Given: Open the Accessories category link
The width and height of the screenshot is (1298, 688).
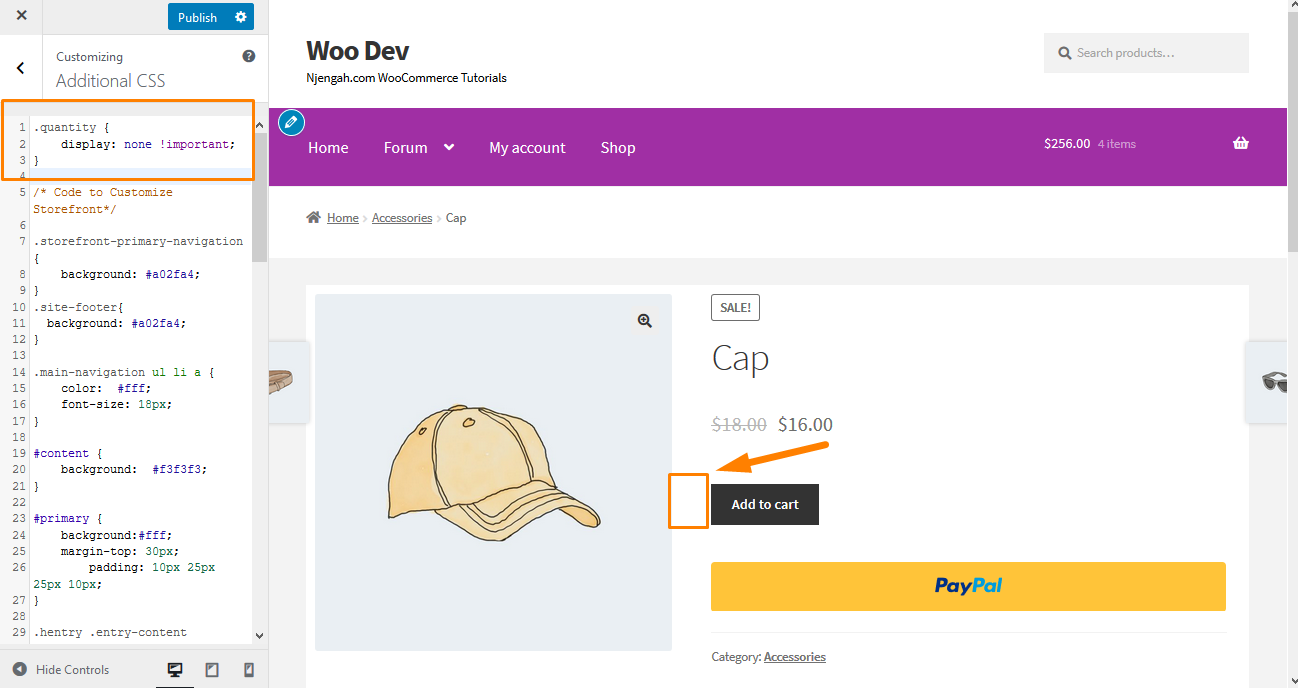Looking at the screenshot, I should [x=795, y=657].
